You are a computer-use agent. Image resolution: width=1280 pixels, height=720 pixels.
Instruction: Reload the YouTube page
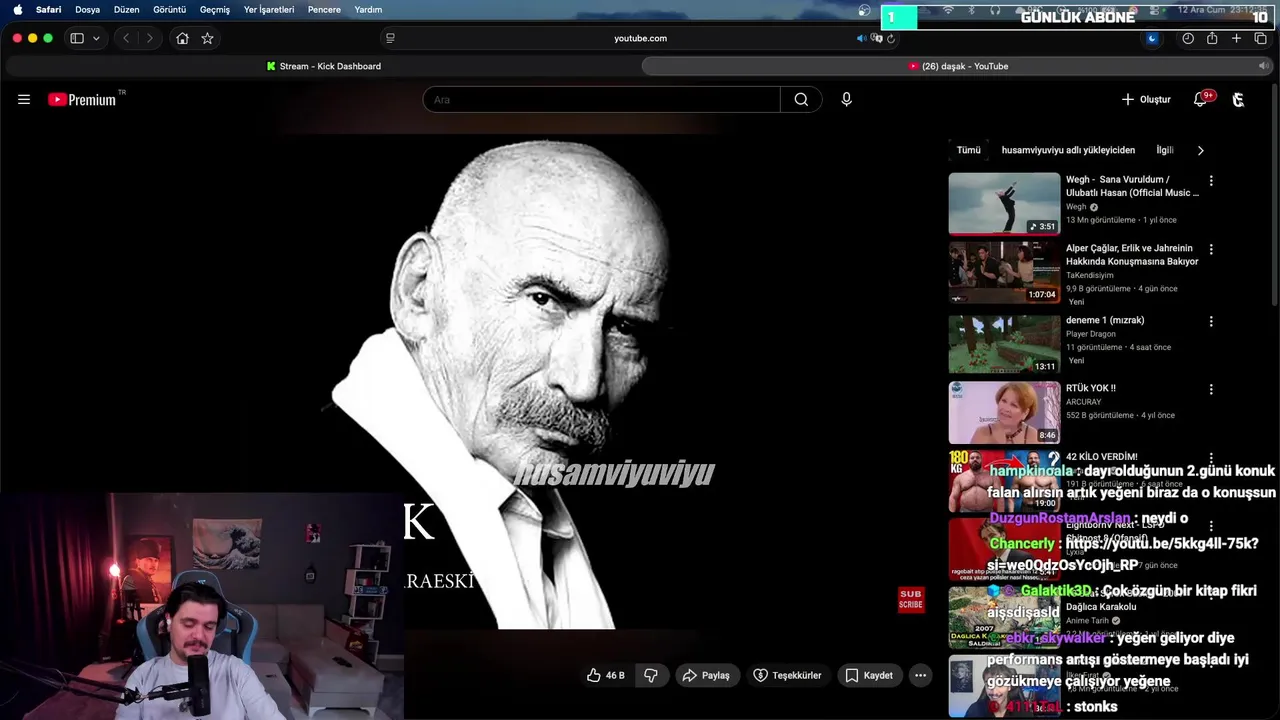tap(890, 38)
